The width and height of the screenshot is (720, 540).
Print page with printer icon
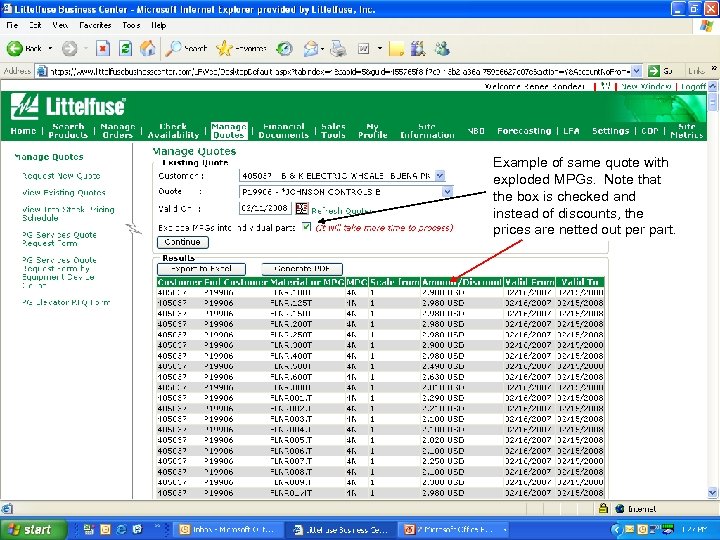(338, 48)
